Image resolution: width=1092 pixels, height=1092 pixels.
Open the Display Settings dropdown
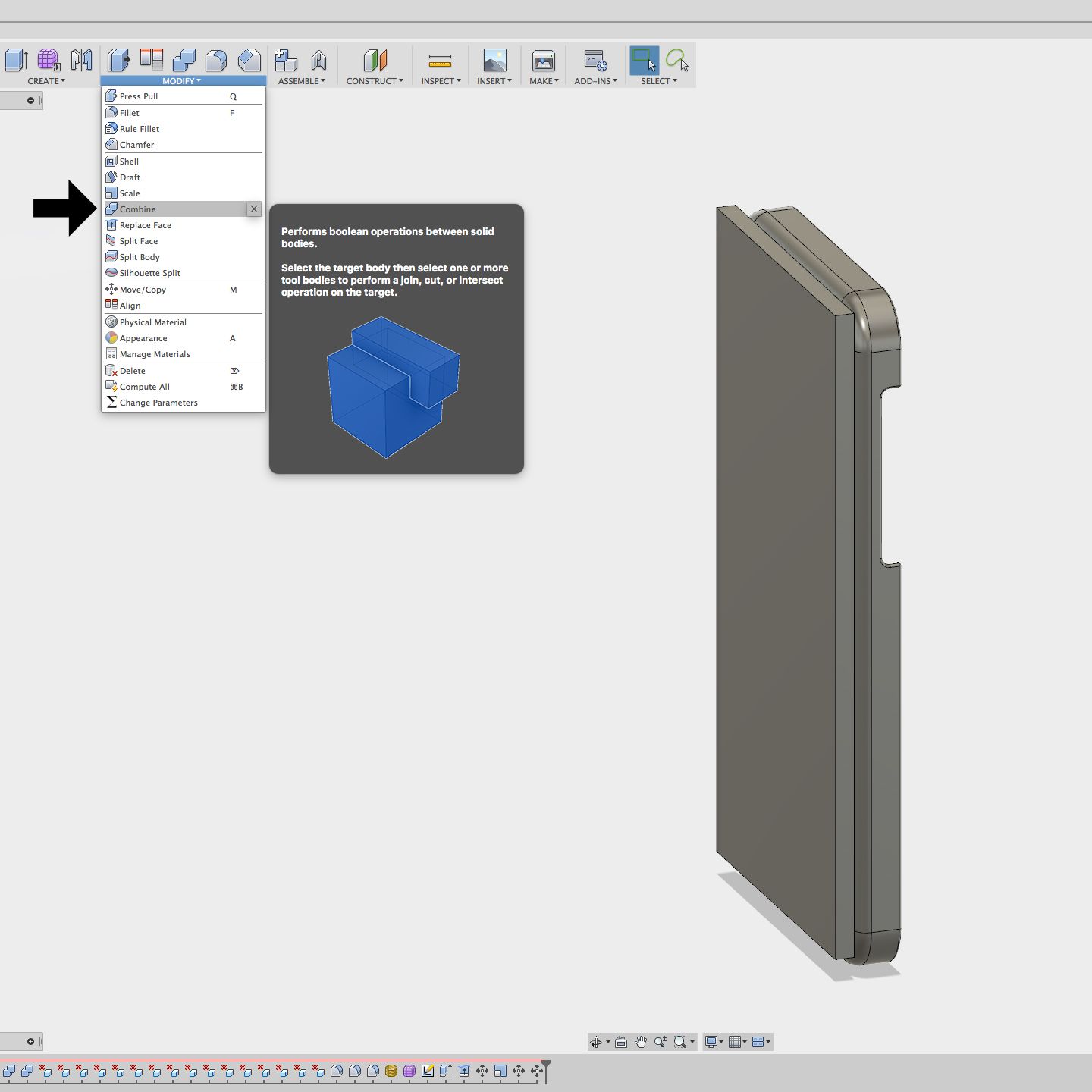[x=714, y=1042]
